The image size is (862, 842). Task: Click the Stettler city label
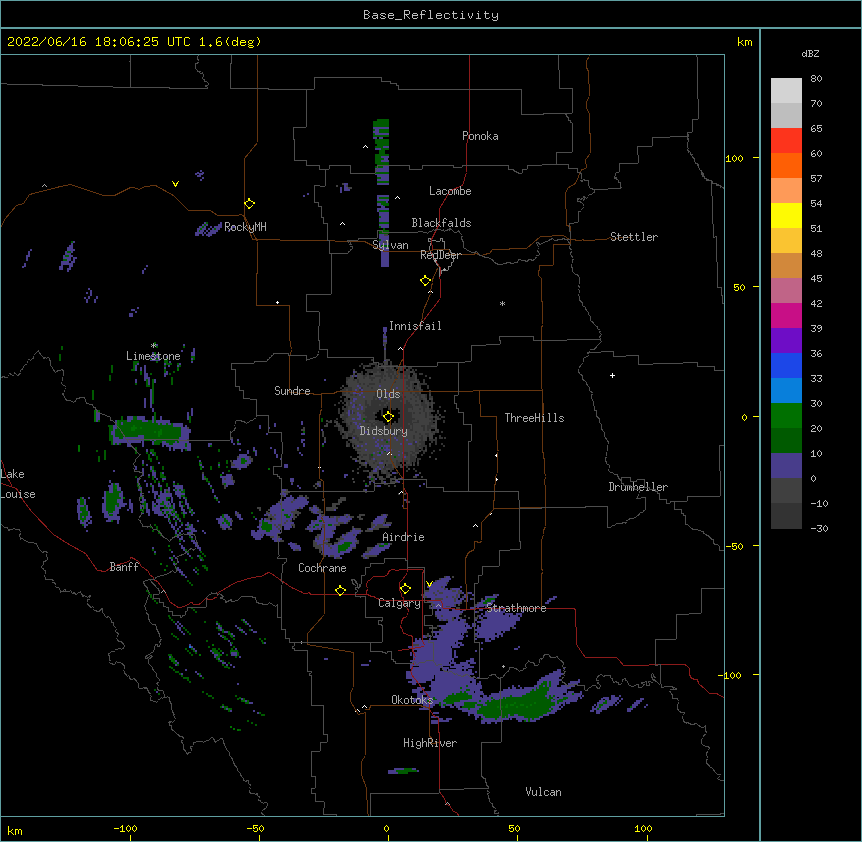point(633,237)
